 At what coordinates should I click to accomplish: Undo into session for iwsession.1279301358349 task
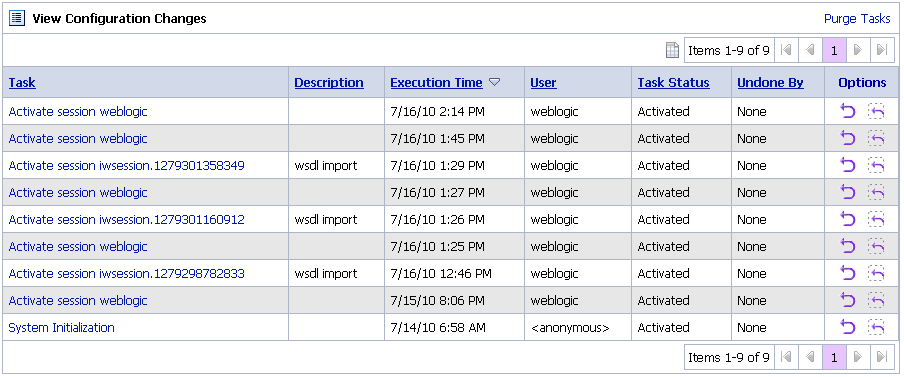point(876,165)
